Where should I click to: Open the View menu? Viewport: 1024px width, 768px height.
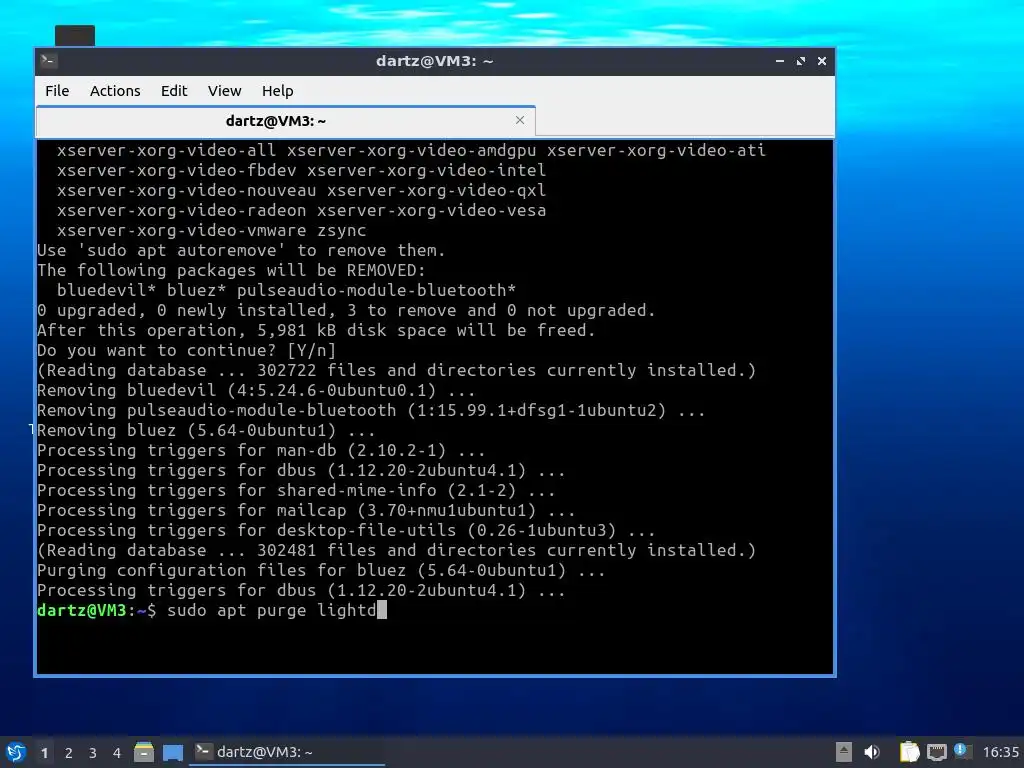(x=225, y=91)
